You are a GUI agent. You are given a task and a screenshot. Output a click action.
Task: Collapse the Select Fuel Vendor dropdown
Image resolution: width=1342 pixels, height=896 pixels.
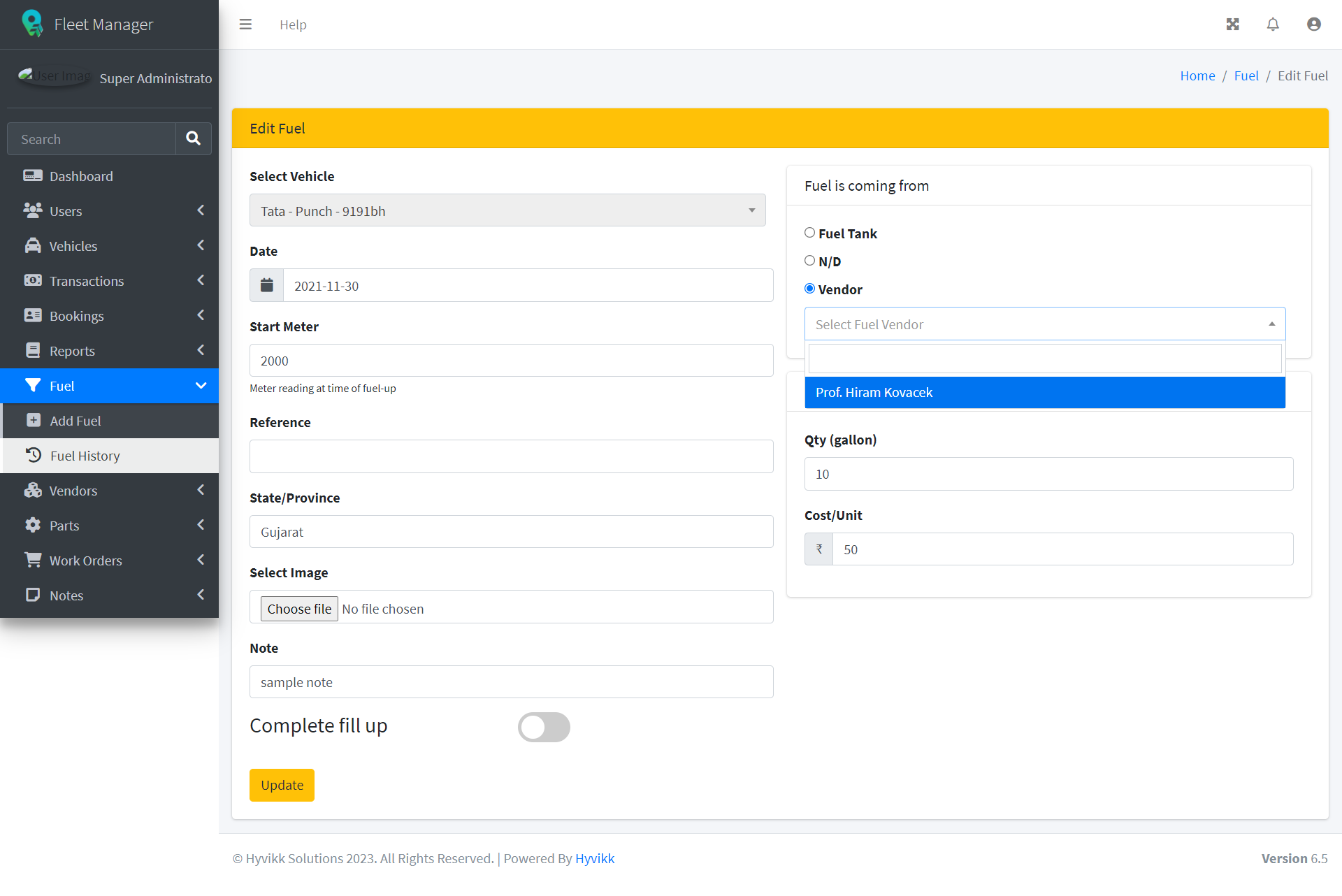pyautogui.click(x=1045, y=324)
